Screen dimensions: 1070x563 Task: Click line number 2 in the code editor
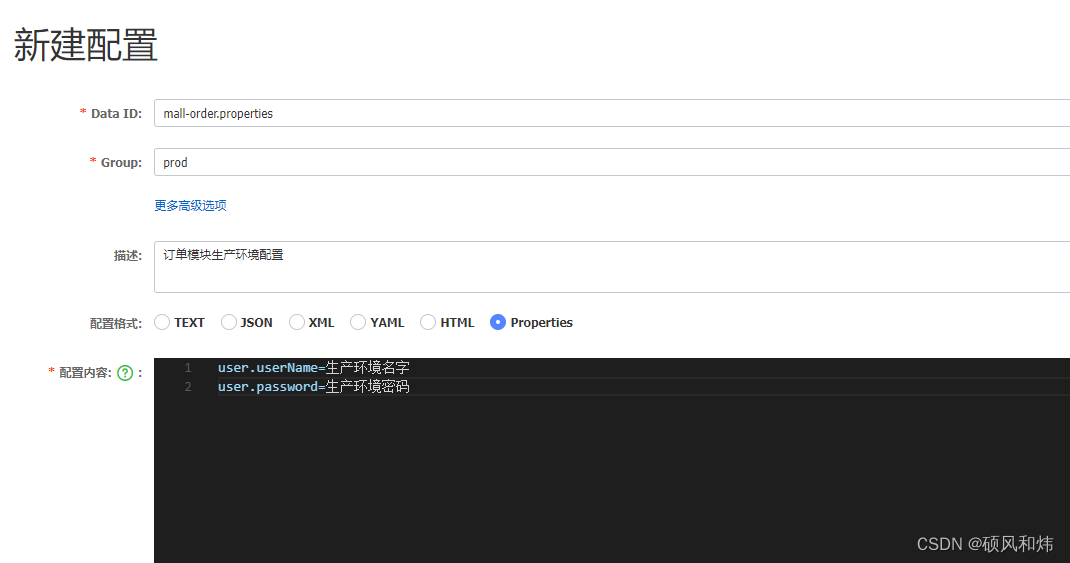point(188,387)
